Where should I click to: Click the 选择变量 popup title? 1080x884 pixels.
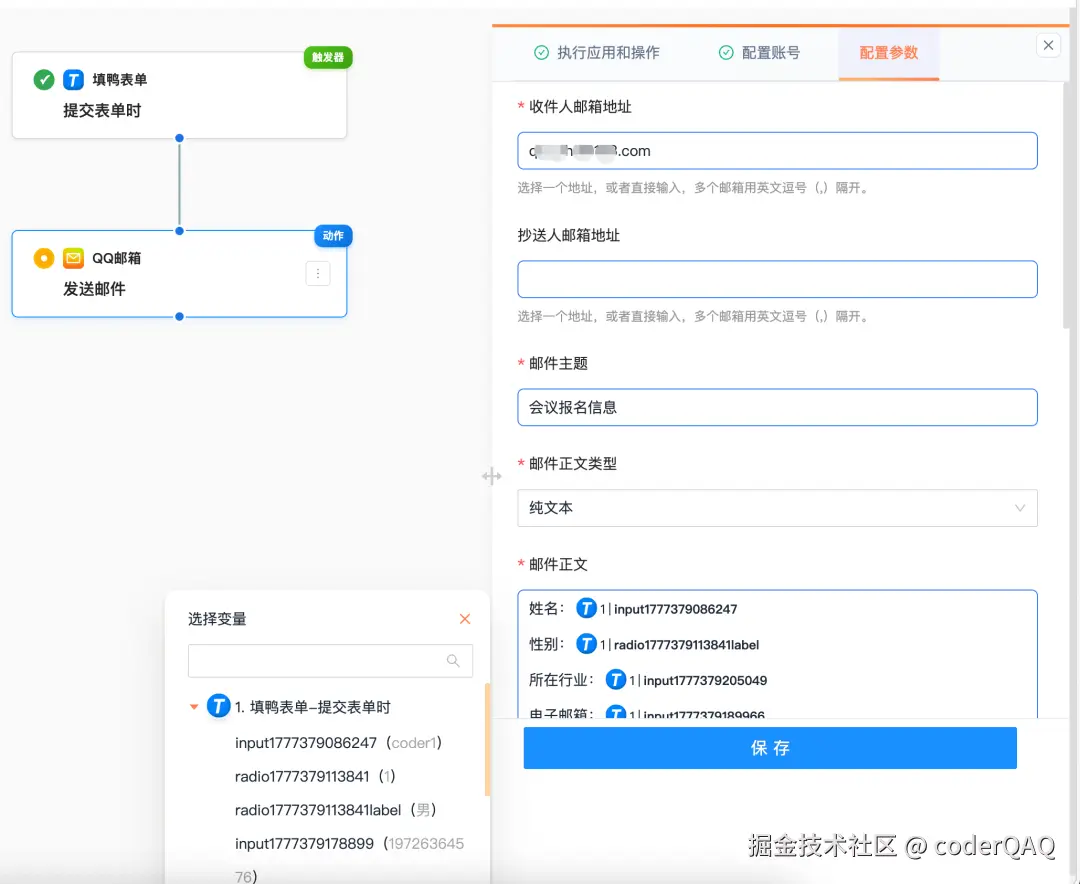(217, 619)
